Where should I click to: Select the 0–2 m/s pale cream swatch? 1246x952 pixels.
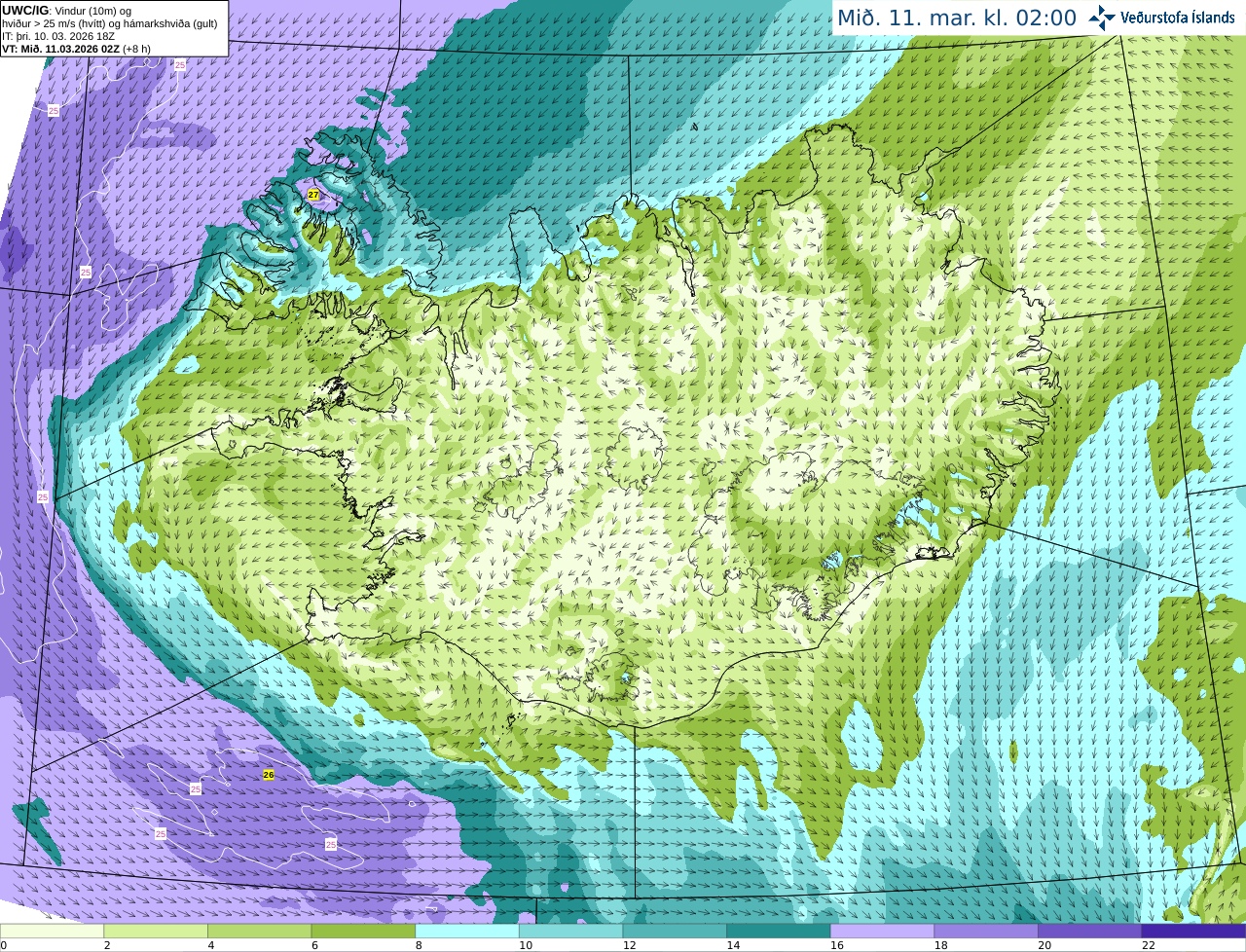[52, 931]
